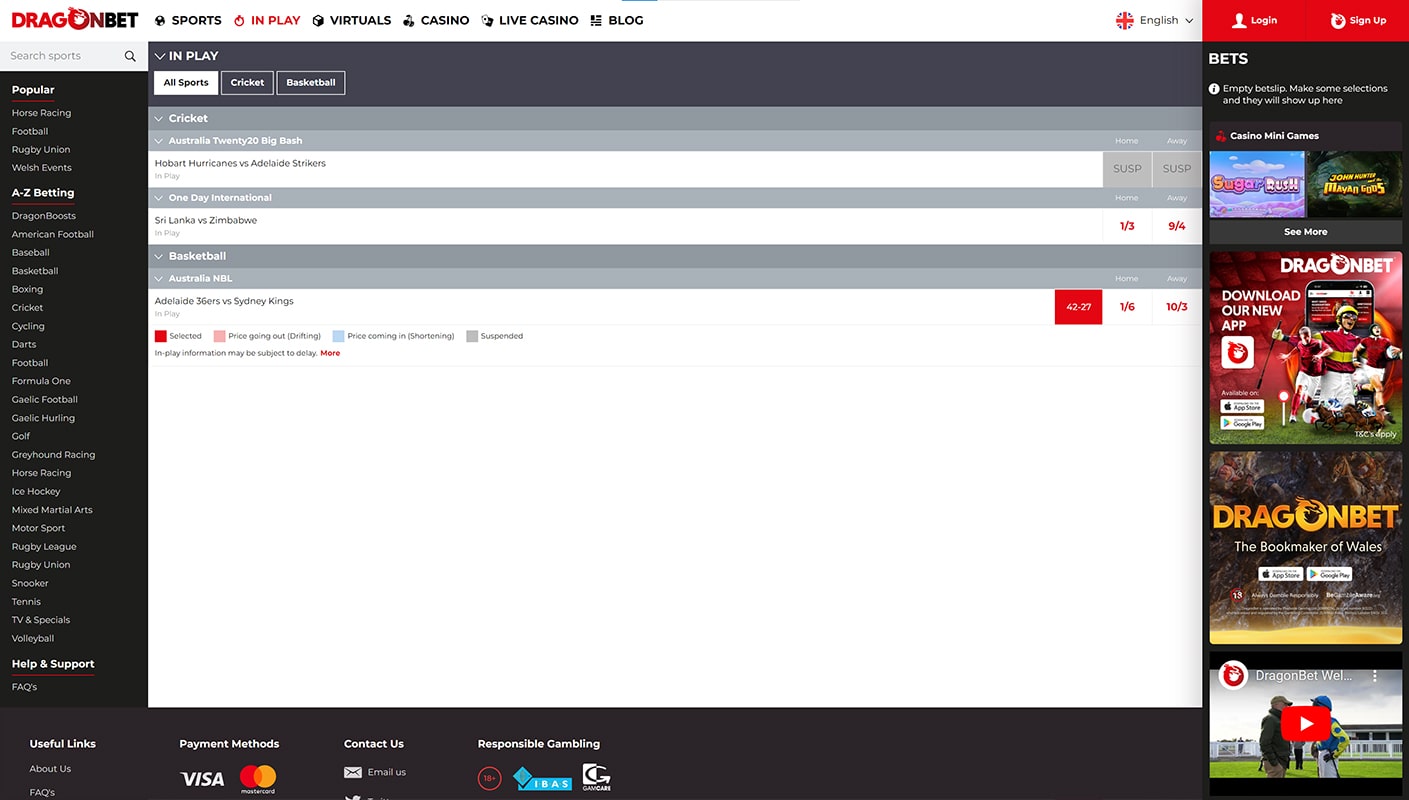Image resolution: width=1409 pixels, height=800 pixels.
Task: Click the App Store badge on Bookmaker of Wales banner
Action: point(1280,574)
